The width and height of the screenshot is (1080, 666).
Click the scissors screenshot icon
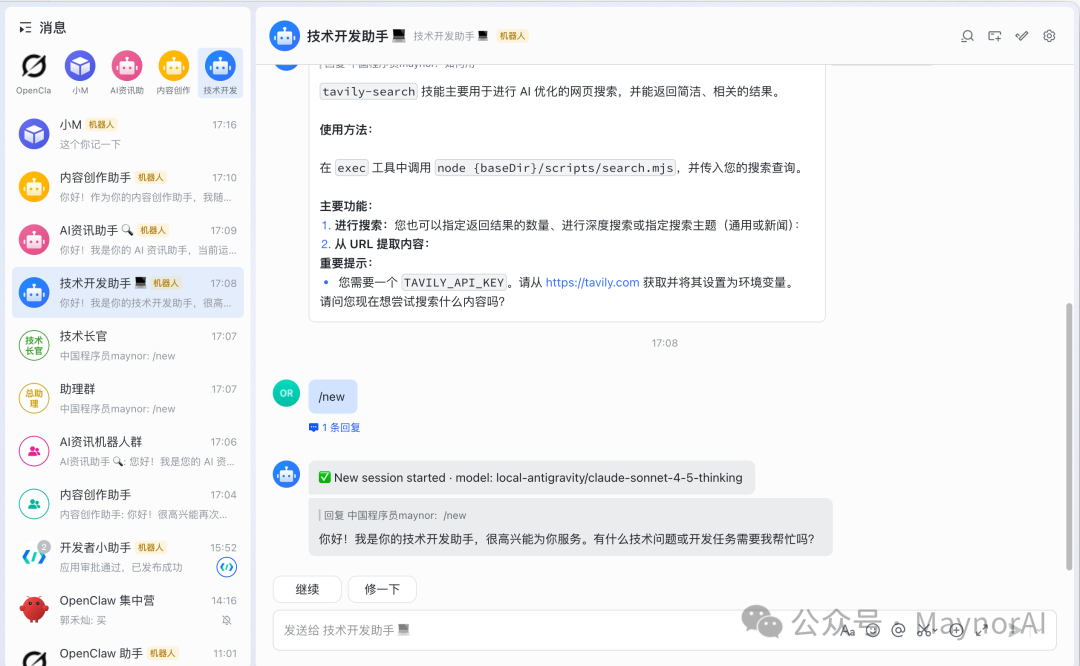[x=924, y=630]
